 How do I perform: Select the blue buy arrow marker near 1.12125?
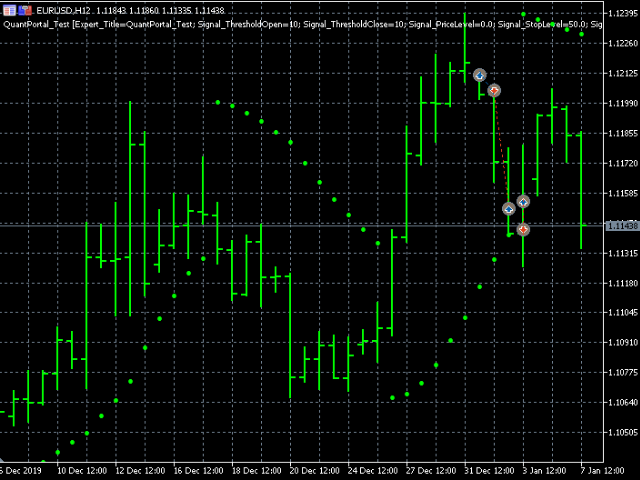click(x=480, y=75)
